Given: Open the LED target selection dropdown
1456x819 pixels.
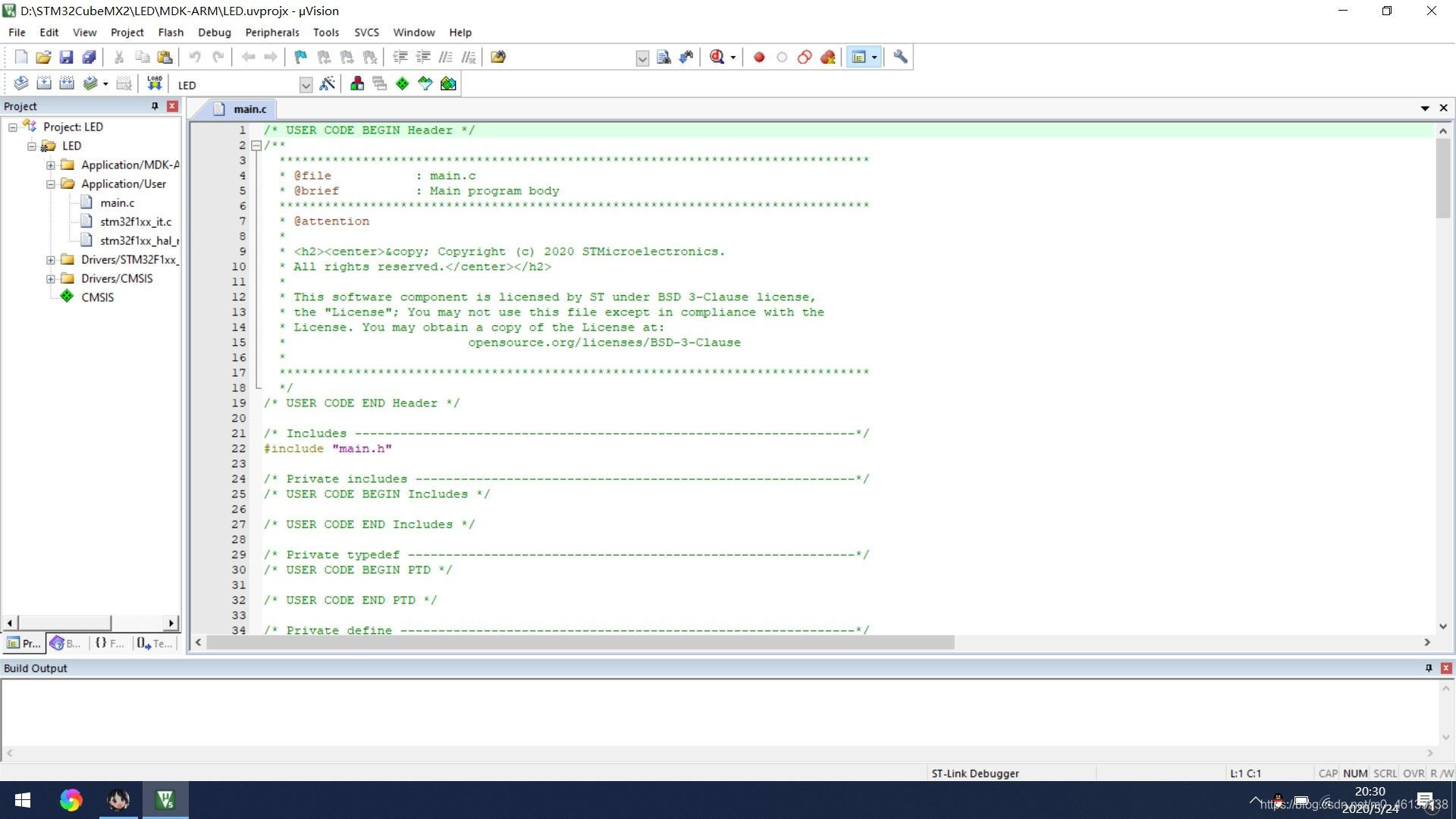Looking at the screenshot, I should tap(306, 85).
